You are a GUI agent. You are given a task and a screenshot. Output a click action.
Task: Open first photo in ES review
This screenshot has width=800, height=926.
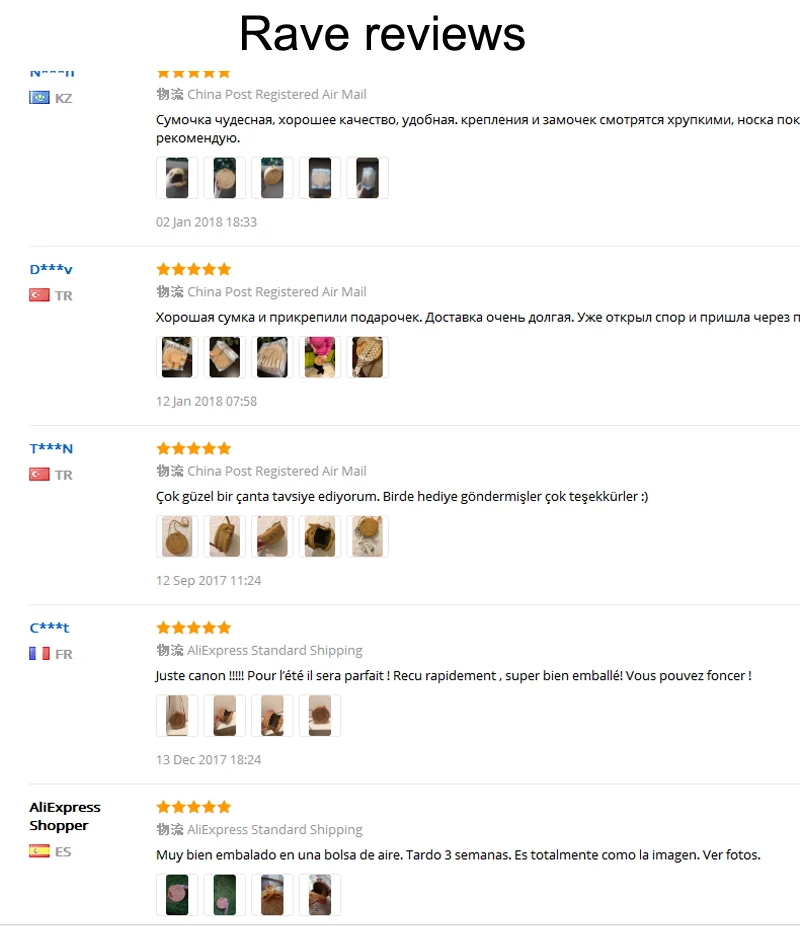pyautogui.click(x=177, y=894)
